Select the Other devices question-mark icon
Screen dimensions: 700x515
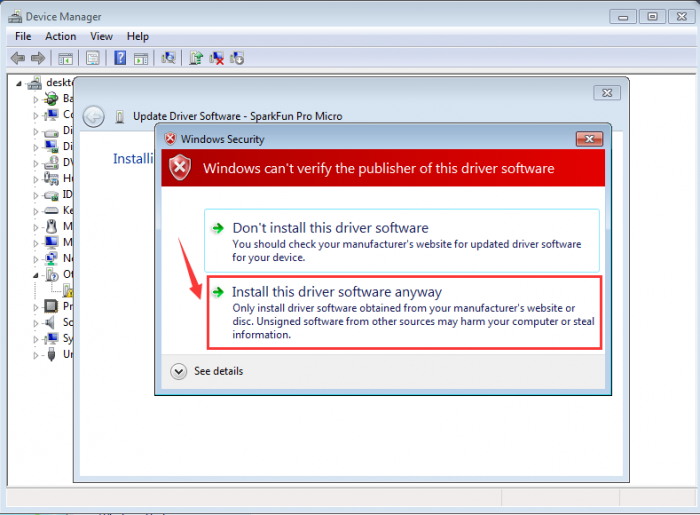click(52, 274)
